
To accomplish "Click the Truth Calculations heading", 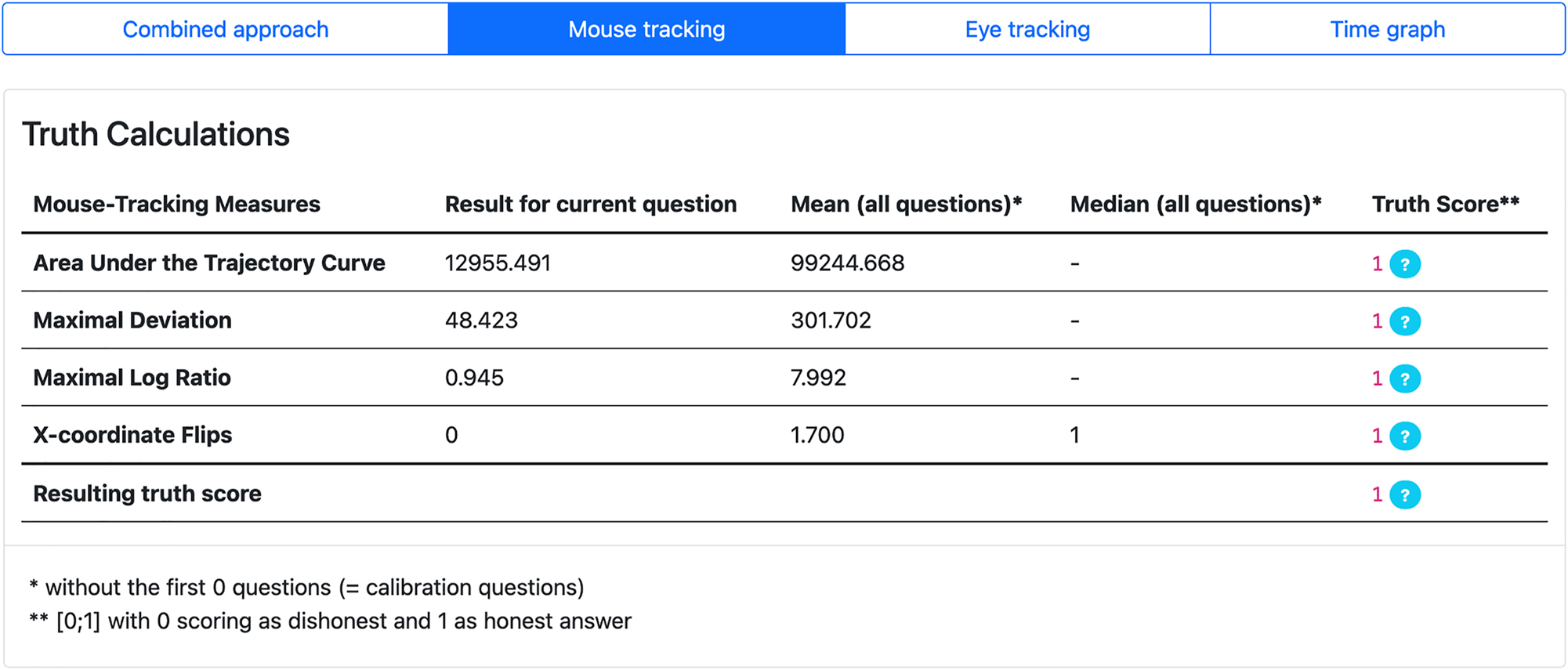I will (156, 134).
